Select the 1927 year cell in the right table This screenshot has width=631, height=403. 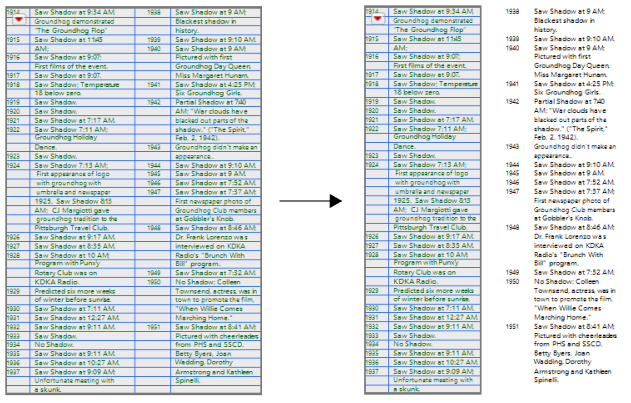pos(372,246)
